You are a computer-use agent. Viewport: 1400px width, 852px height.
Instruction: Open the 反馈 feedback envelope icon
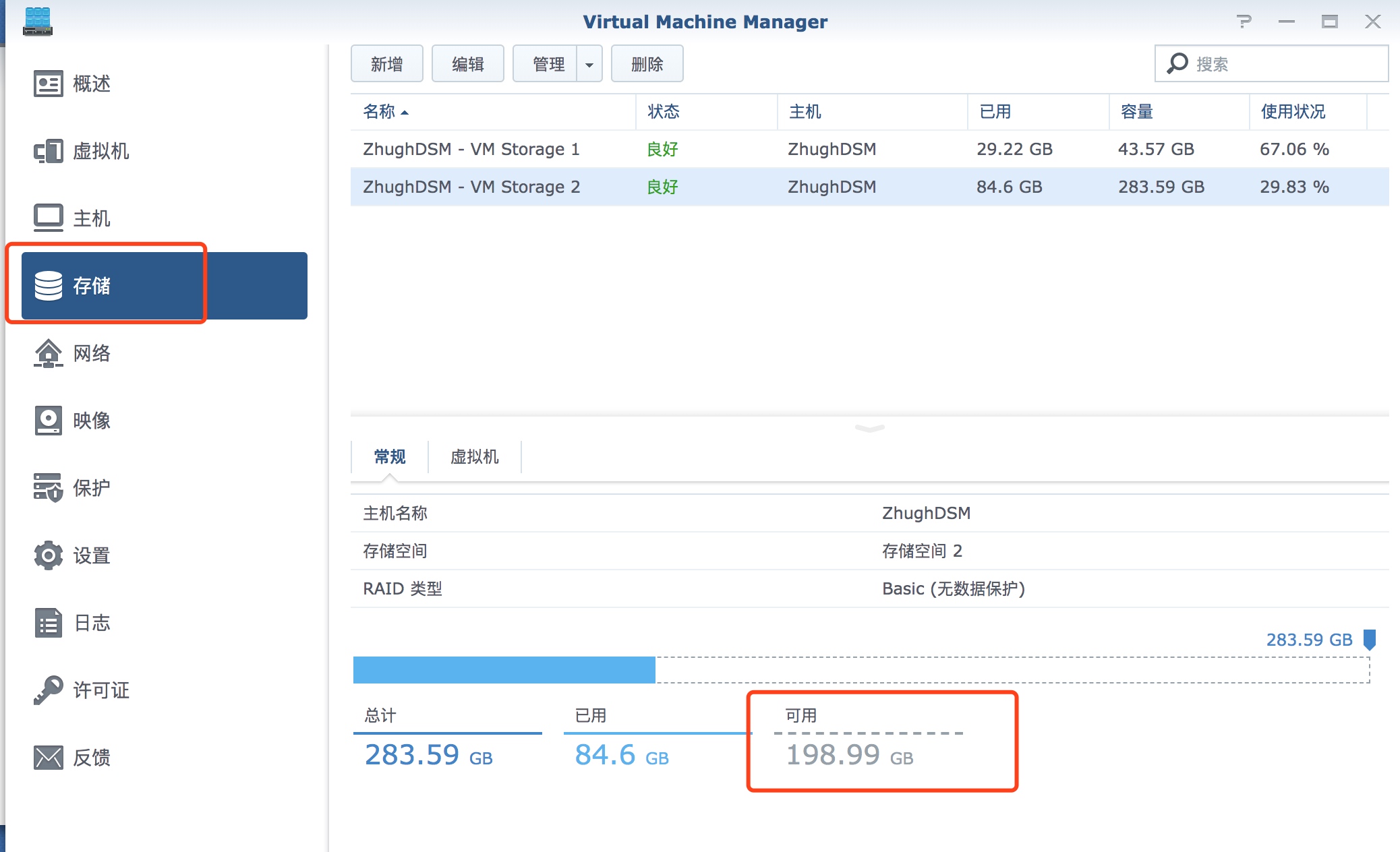point(48,758)
